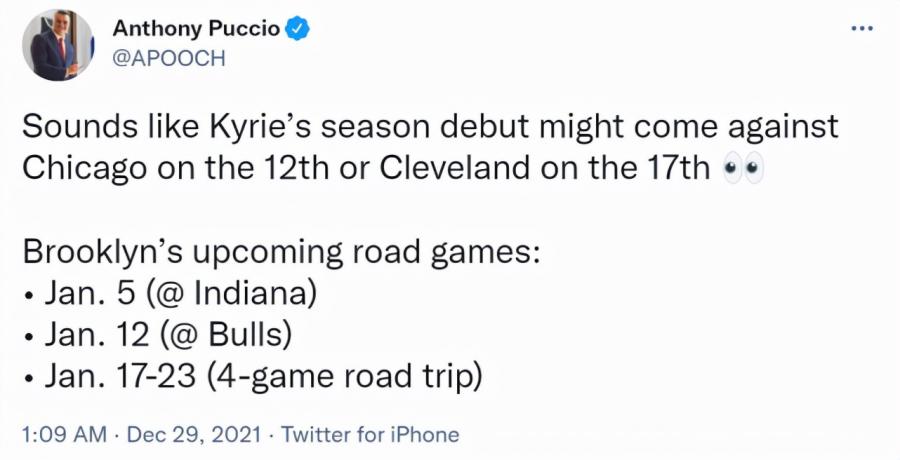Image resolution: width=900 pixels, height=460 pixels.
Task: Open the three-dot more options menu
Action: coord(862,28)
